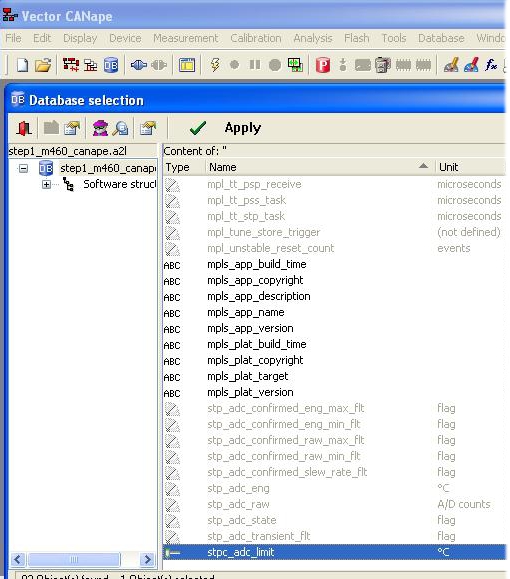The image size is (510, 579).
Task: Select the mpls_app_description row
Action: (334, 296)
